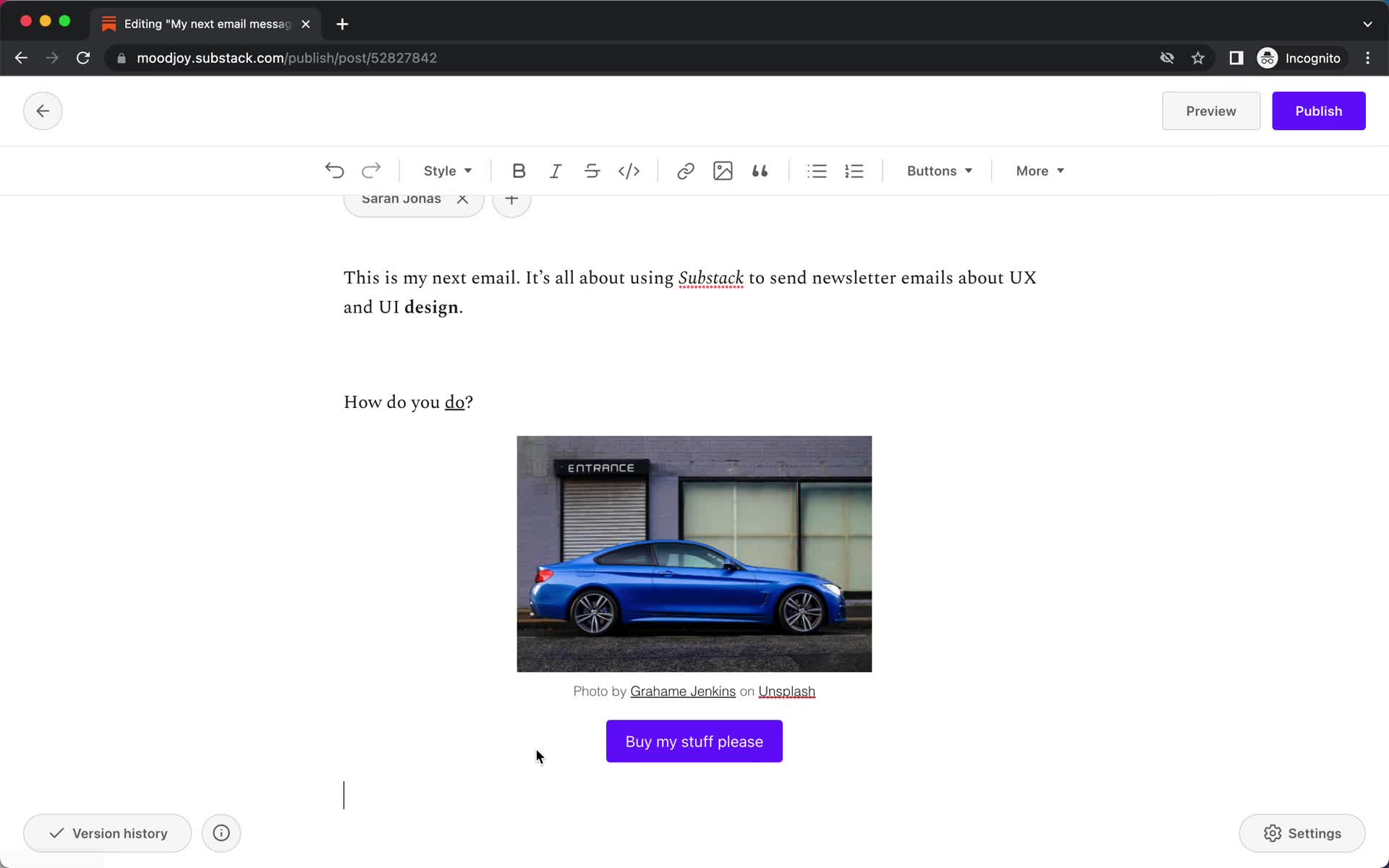Open Chrome's three-dot menu
The height and width of the screenshot is (868, 1389).
point(1367,58)
